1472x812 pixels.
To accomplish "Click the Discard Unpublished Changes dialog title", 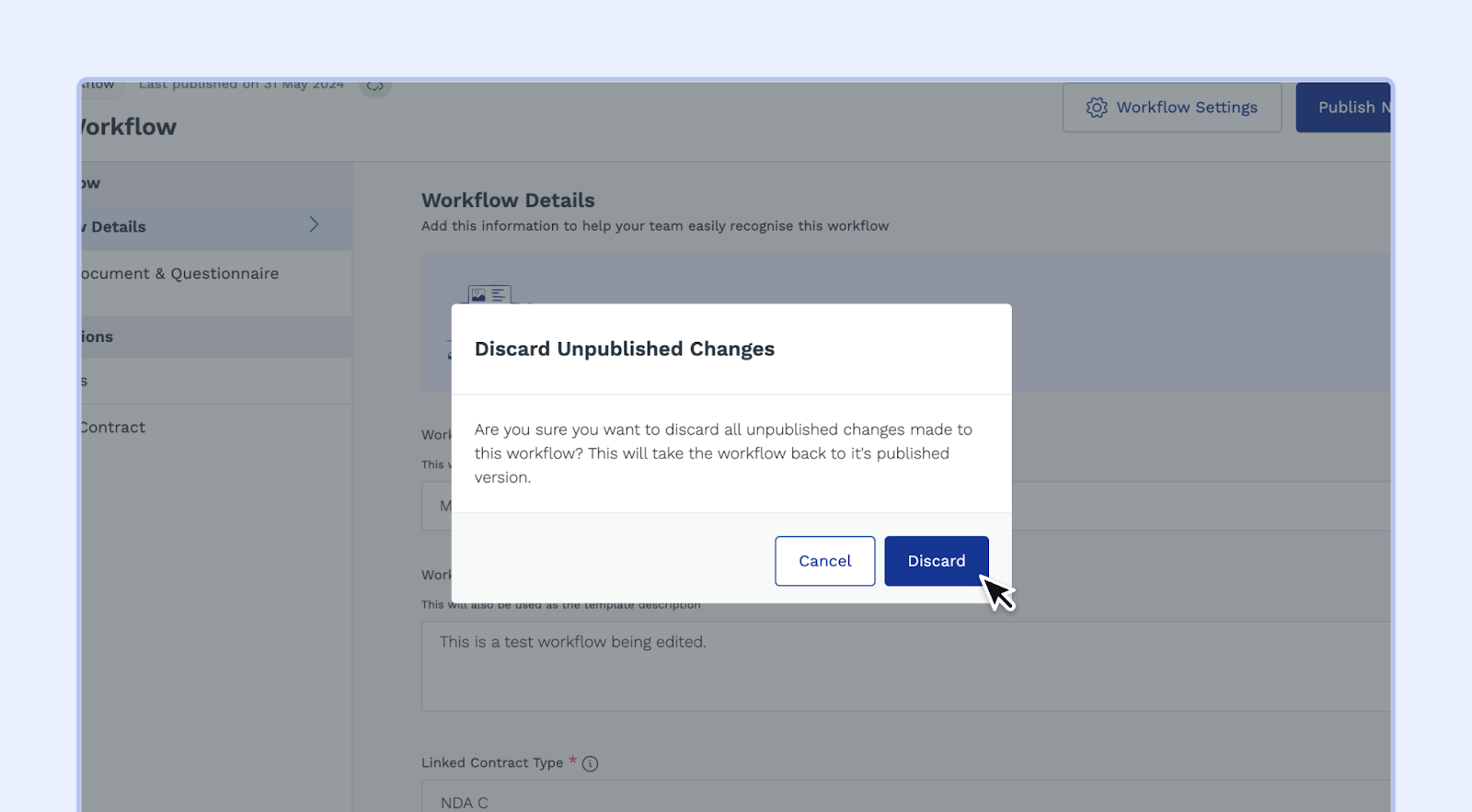I will (625, 349).
